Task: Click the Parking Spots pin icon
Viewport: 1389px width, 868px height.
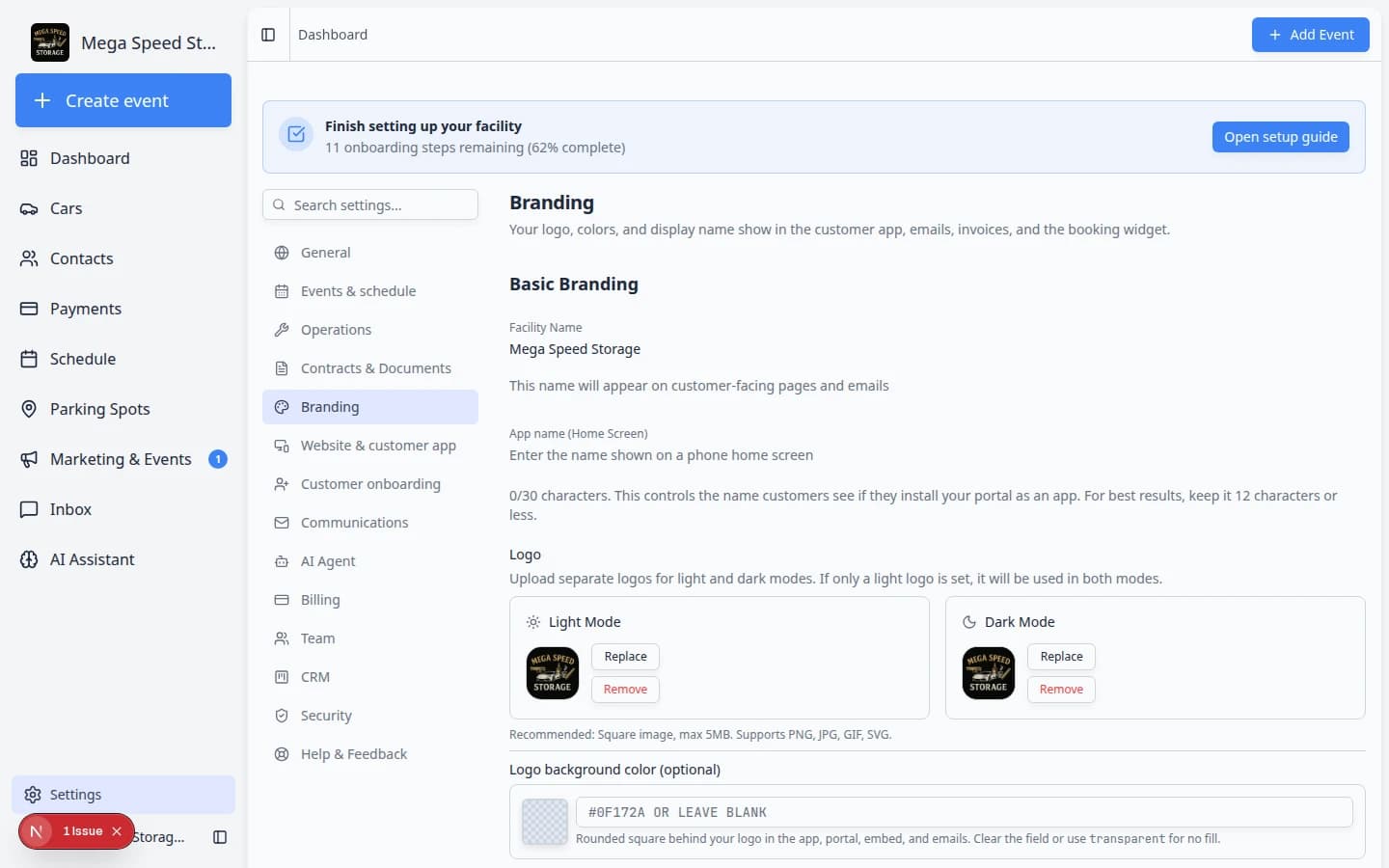Action: point(29,409)
